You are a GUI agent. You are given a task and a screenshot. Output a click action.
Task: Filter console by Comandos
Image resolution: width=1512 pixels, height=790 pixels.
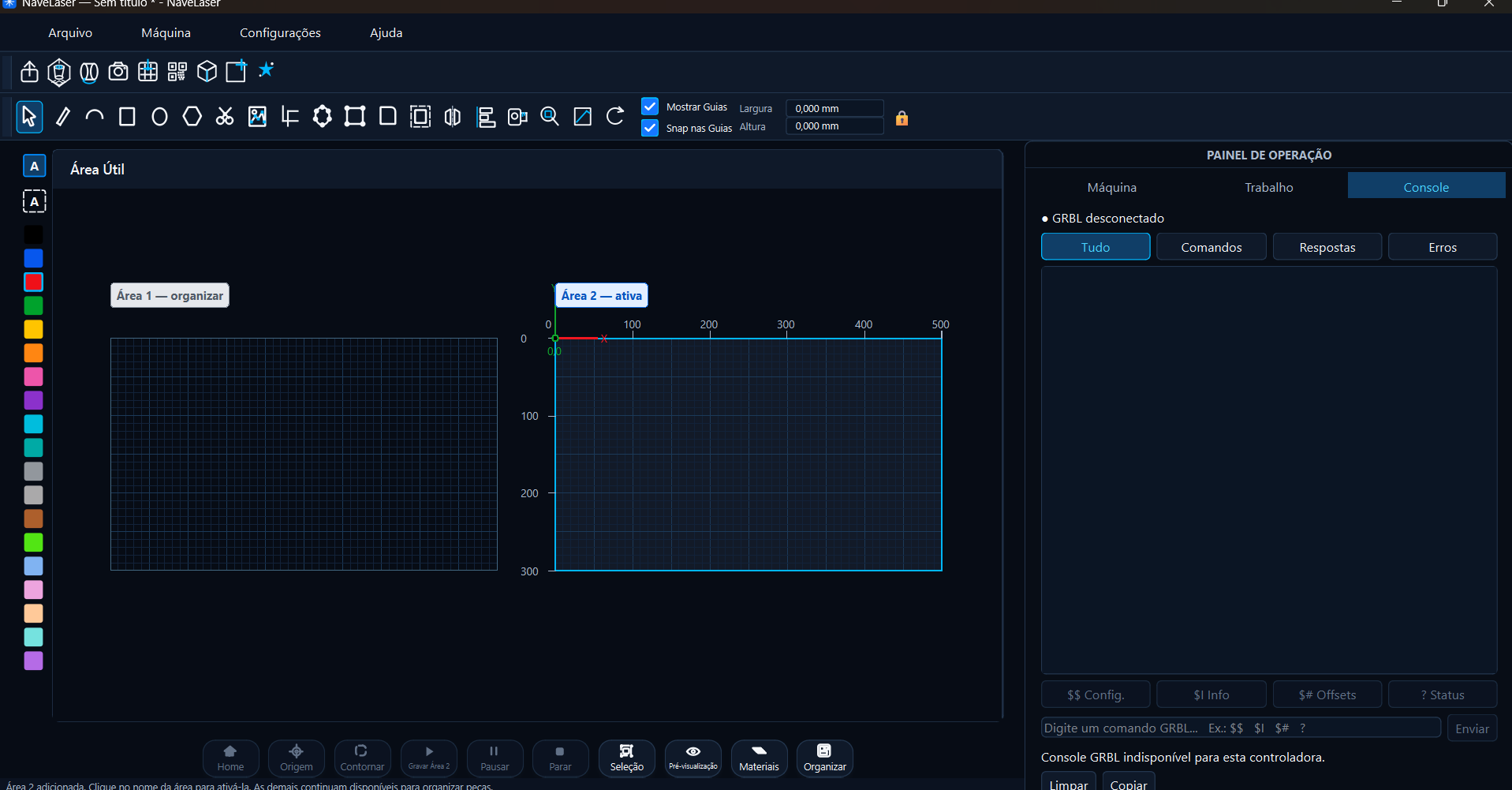(1211, 247)
